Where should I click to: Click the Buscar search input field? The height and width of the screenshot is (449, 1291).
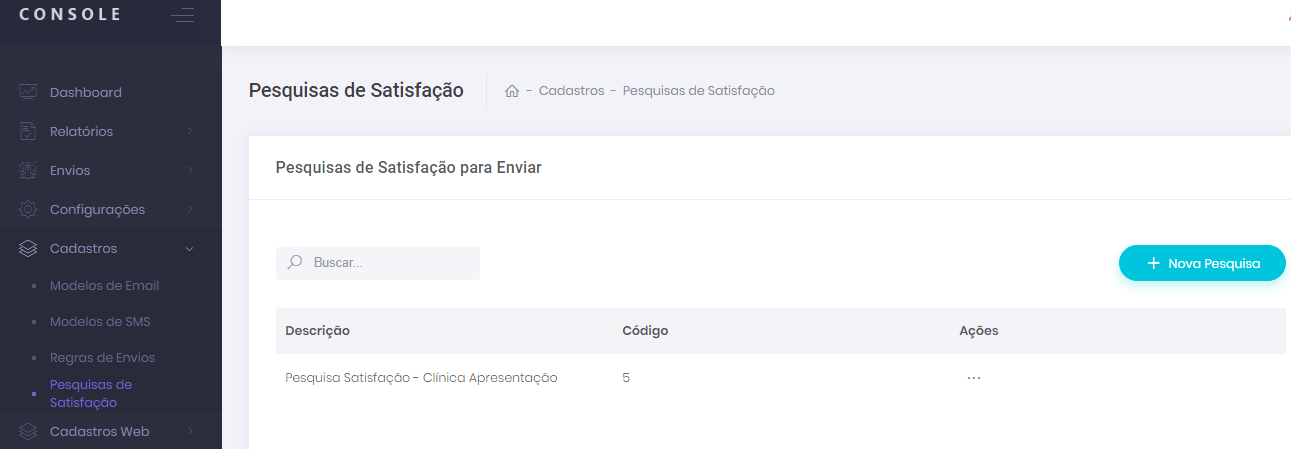click(x=390, y=263)
